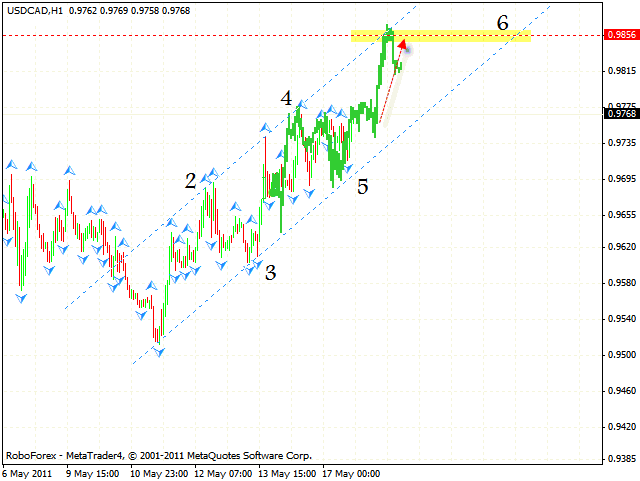This screenshot has height=481, width=640.
Task: Select the wave label 3
Action: (x=270, y=271)
